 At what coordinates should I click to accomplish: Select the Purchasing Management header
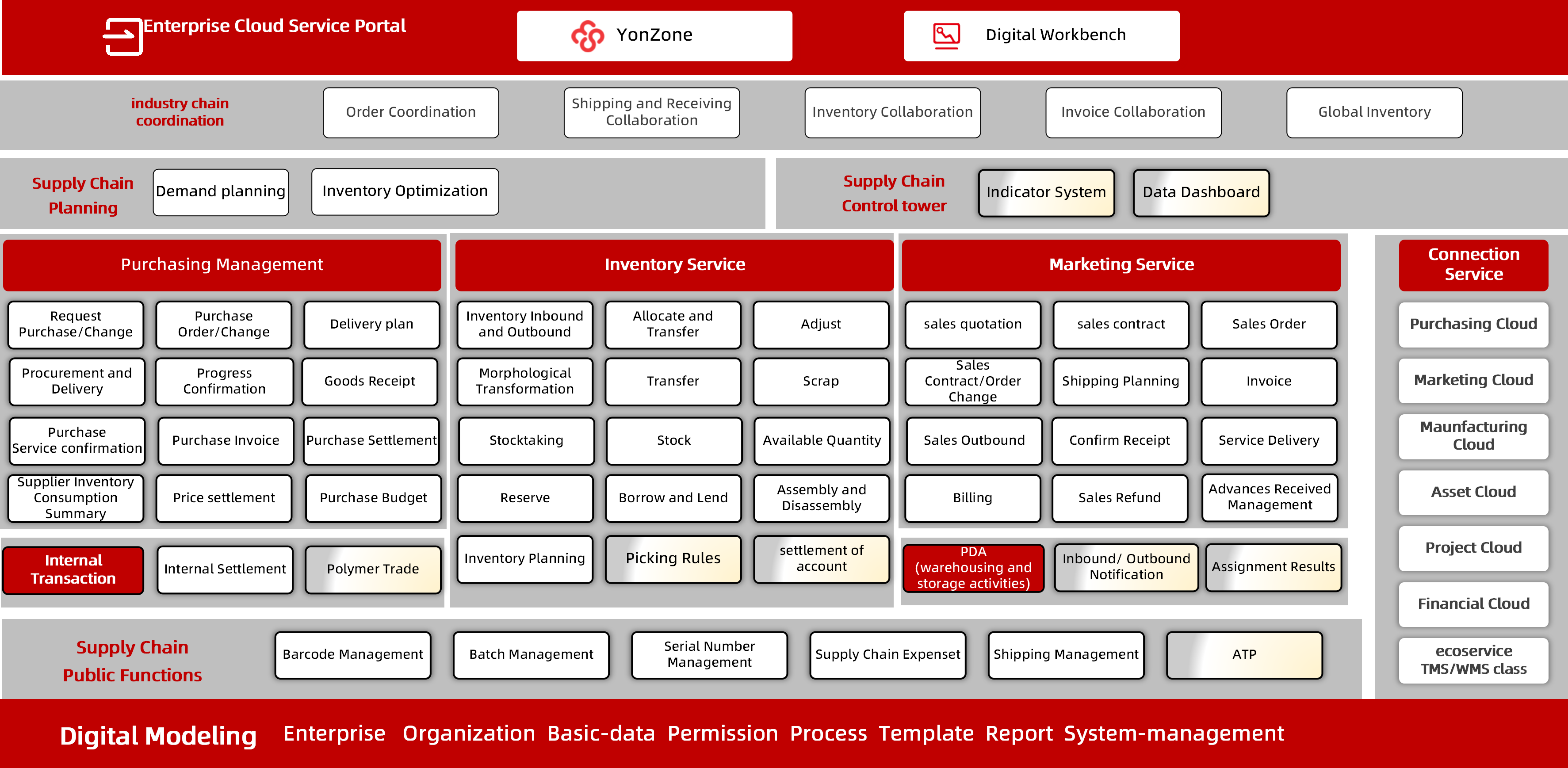222,265
